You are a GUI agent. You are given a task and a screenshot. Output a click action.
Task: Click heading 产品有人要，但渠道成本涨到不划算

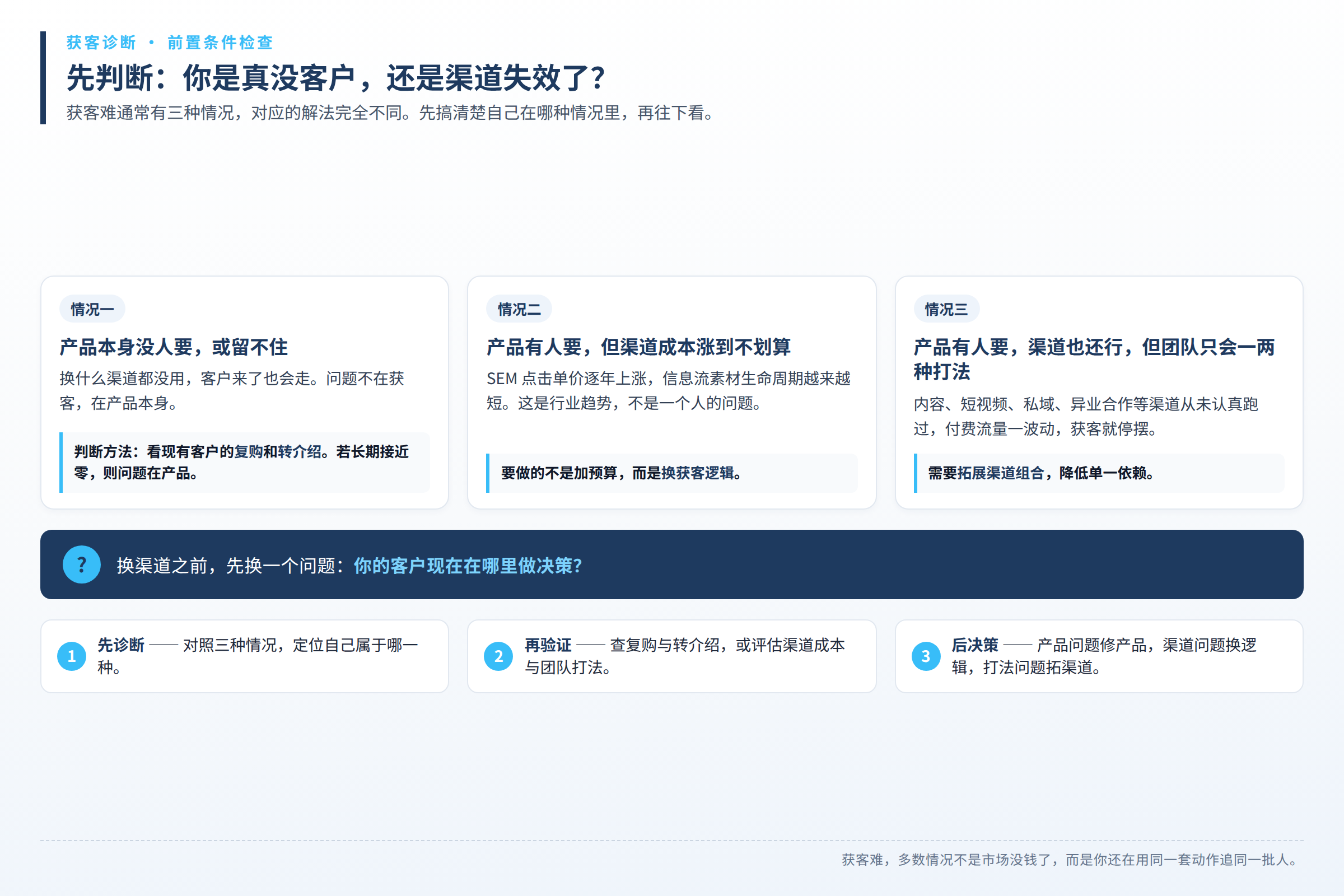tap(638, 347)
